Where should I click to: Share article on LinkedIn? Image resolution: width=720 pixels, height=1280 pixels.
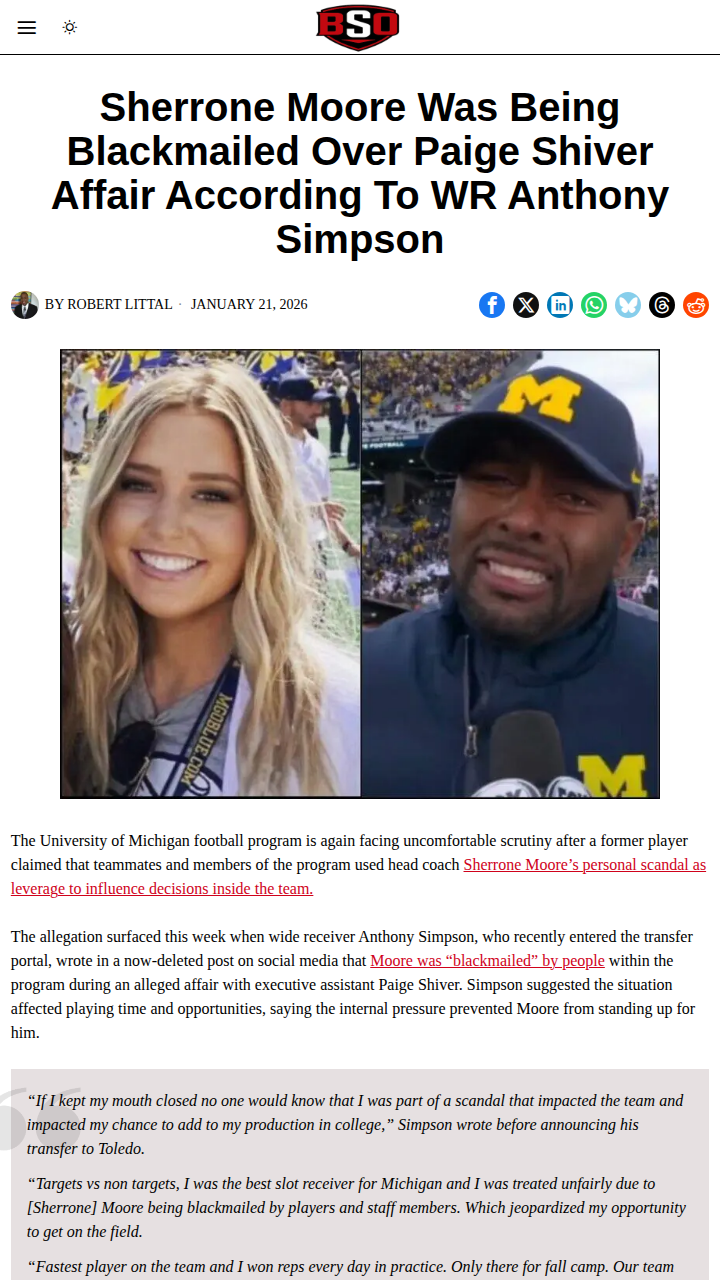pos(560,305)
